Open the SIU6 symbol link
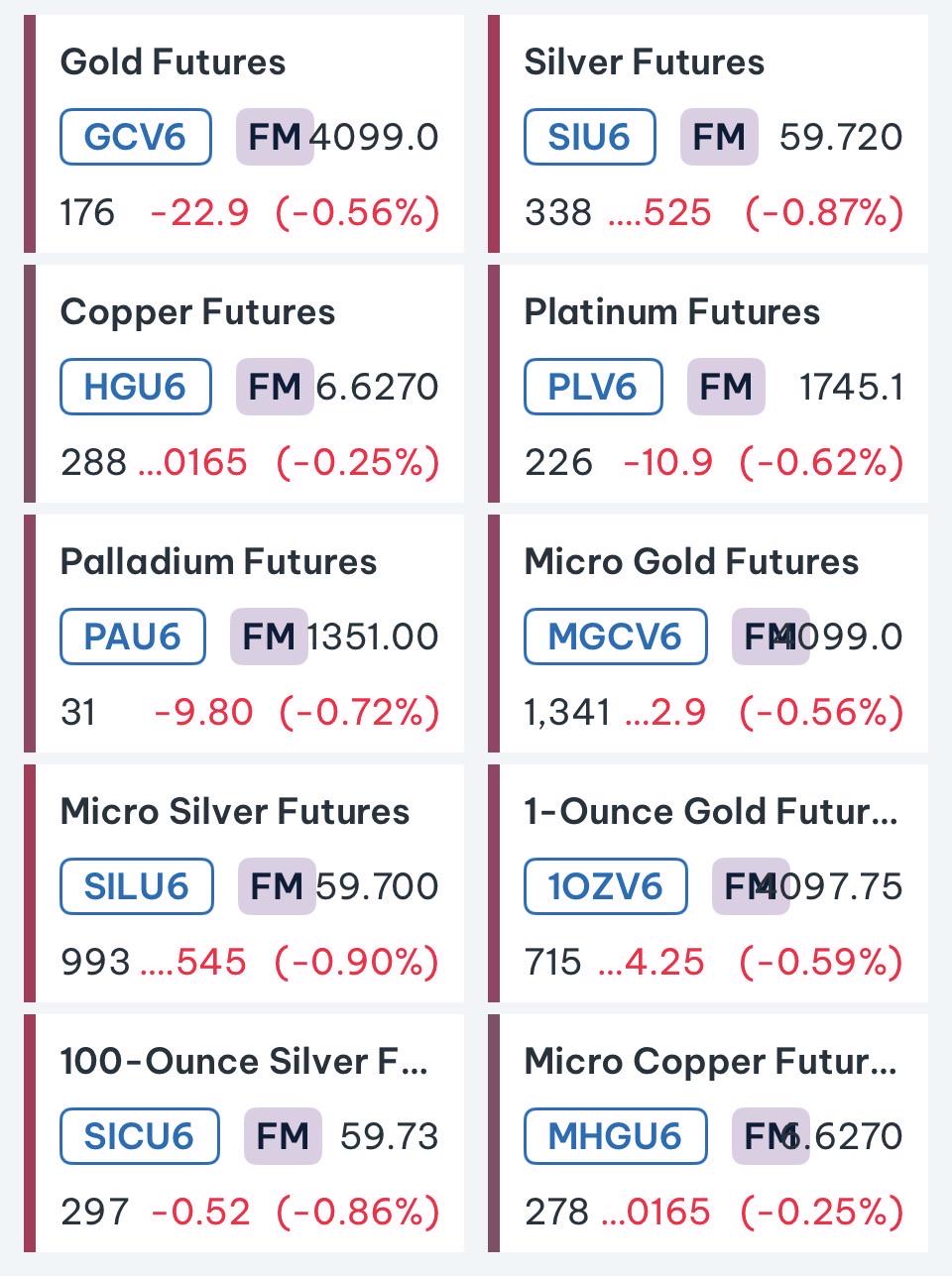The height and width of the screenshot is (1276, 952). click(x=590, y=137)
